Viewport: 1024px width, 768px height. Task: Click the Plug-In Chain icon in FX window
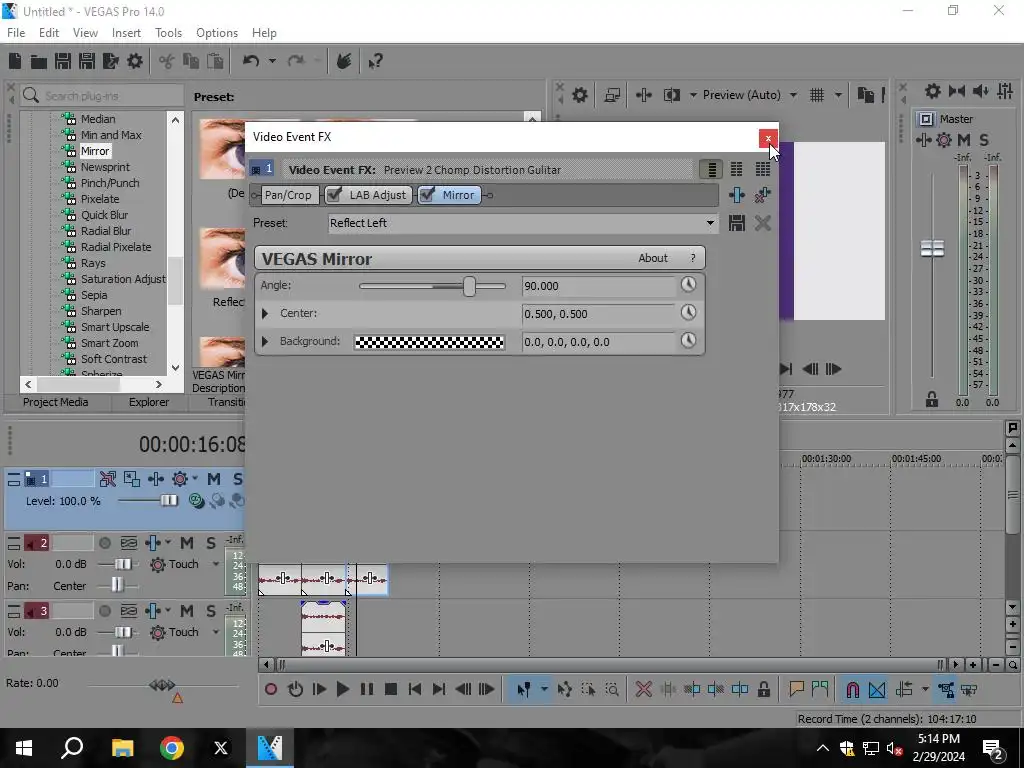(x=737, y=195)
